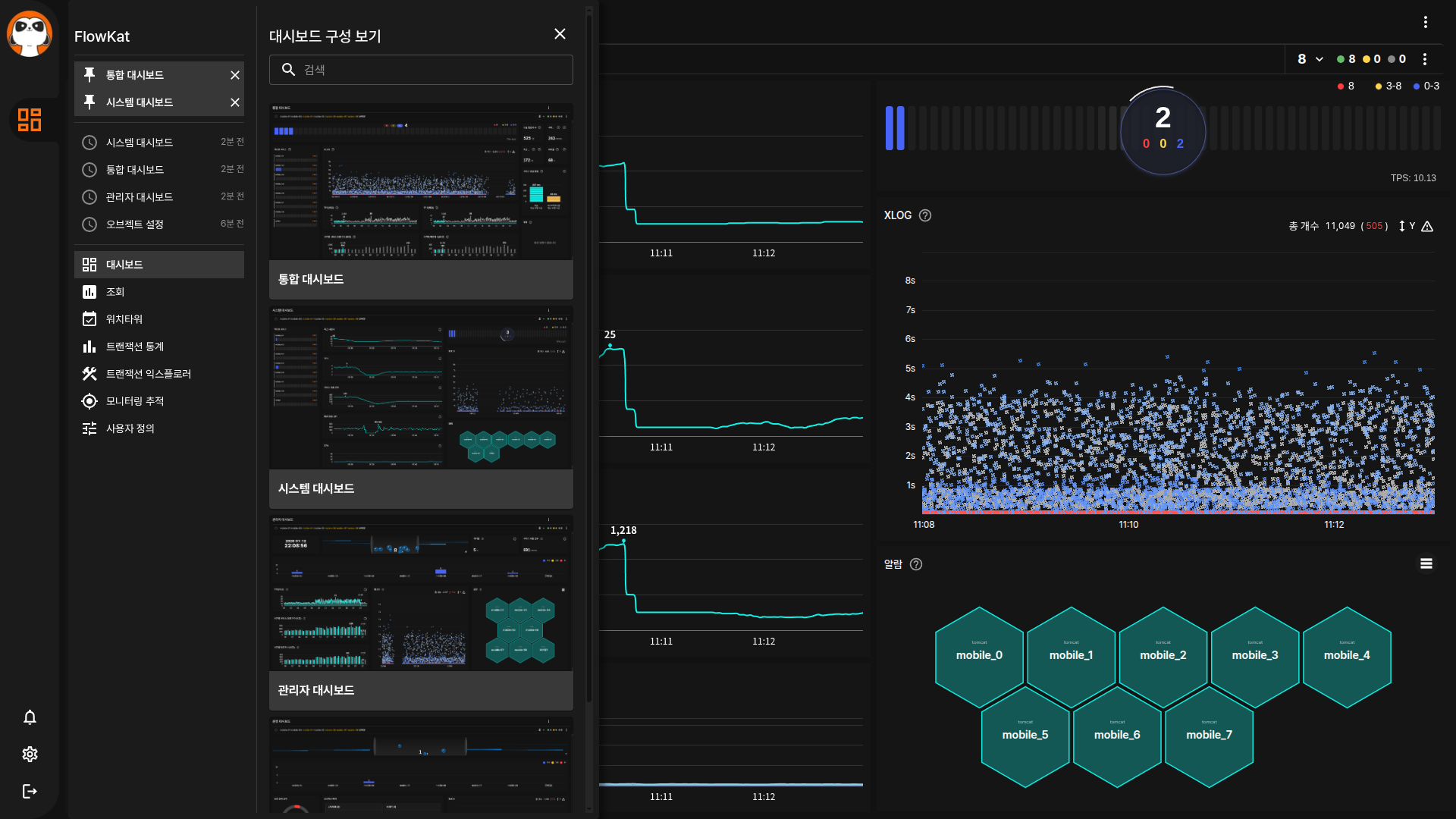Viewport: 1456px width, 819px height.
Task: Open the toolbar three-dot options menu
Action: (1425, 59)
